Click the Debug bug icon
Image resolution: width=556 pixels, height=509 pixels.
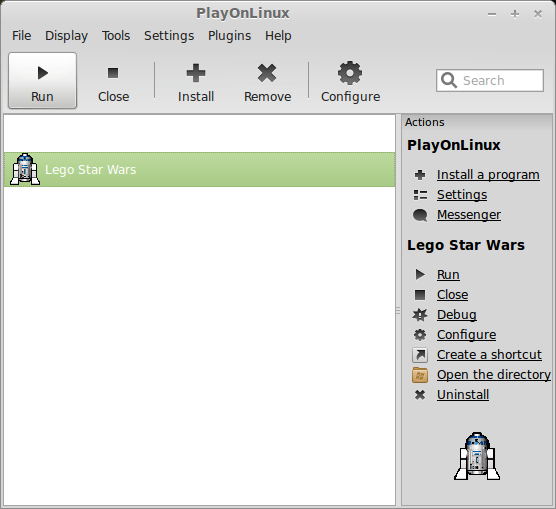pyautogui.click(x=420, y=315)
